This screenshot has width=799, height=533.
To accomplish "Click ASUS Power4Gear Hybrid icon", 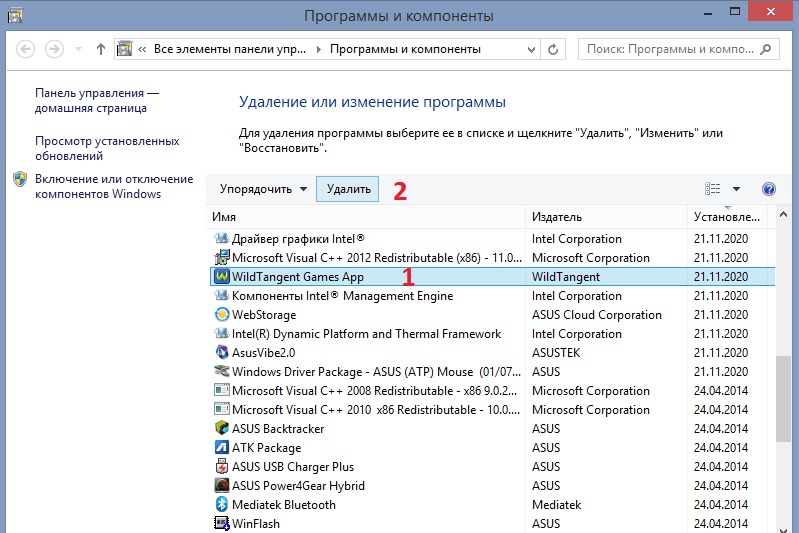I will [222, 485].
